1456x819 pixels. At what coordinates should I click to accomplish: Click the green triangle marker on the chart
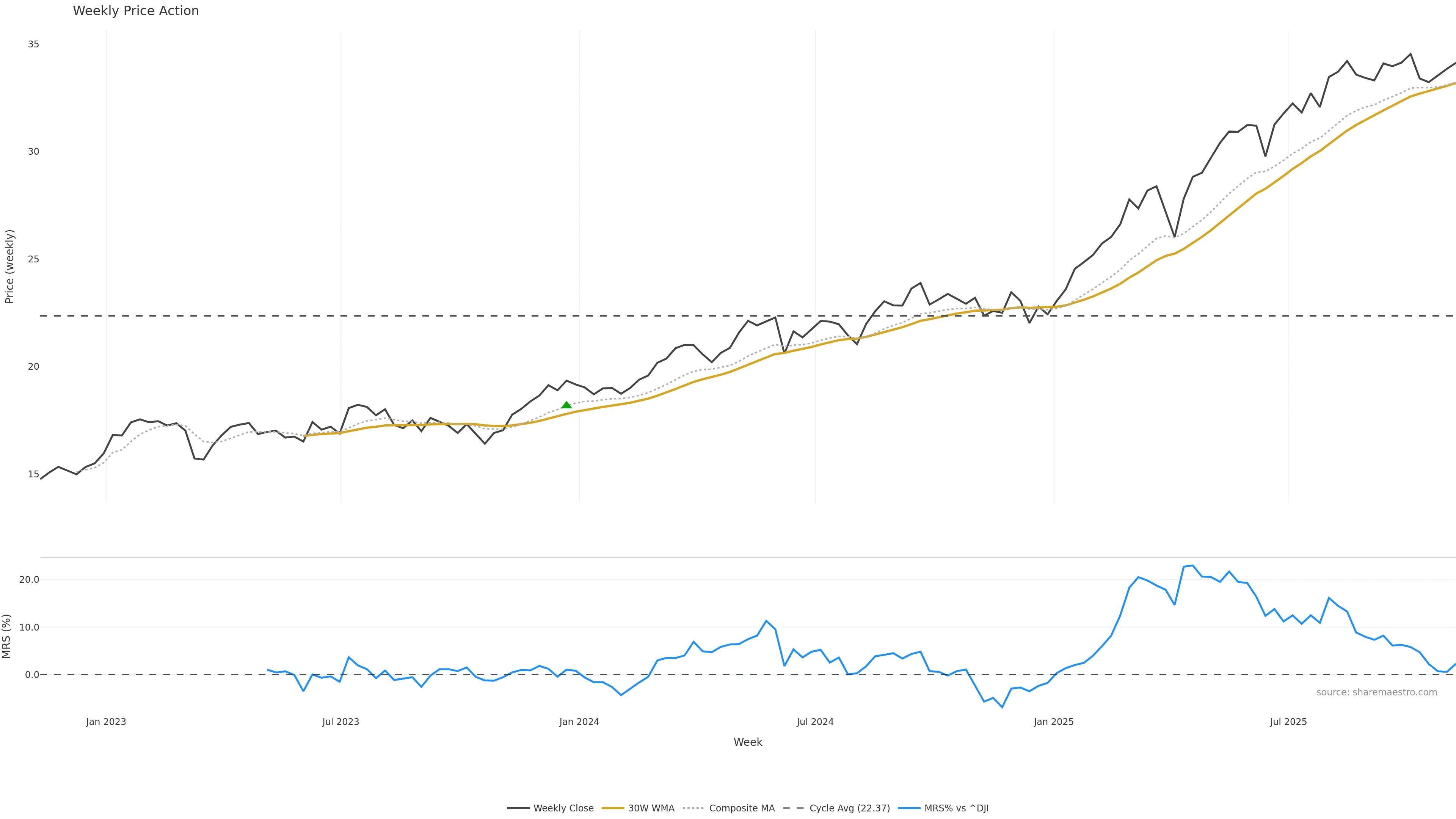[566, 405]
